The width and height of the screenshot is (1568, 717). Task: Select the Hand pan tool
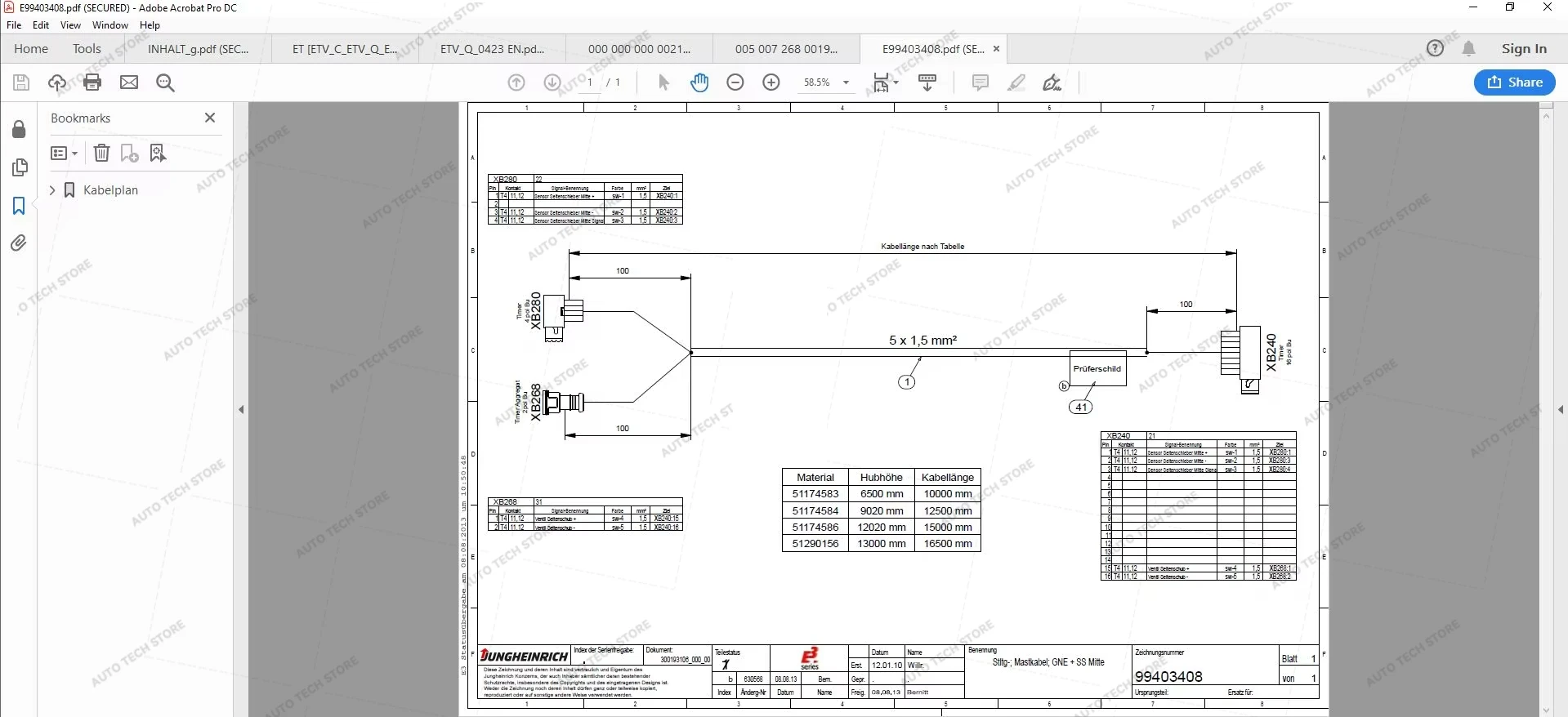pos(699,82)
